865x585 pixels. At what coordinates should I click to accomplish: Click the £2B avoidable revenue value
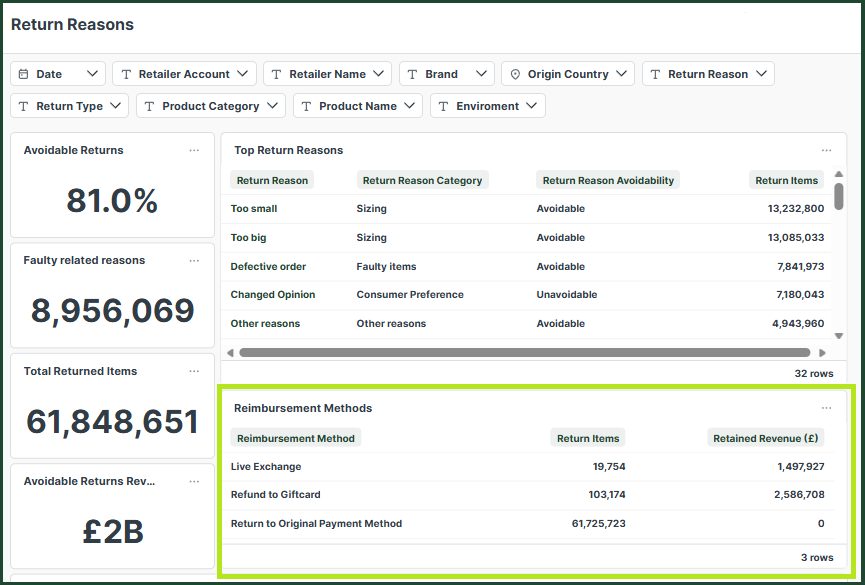pos(113,532)
